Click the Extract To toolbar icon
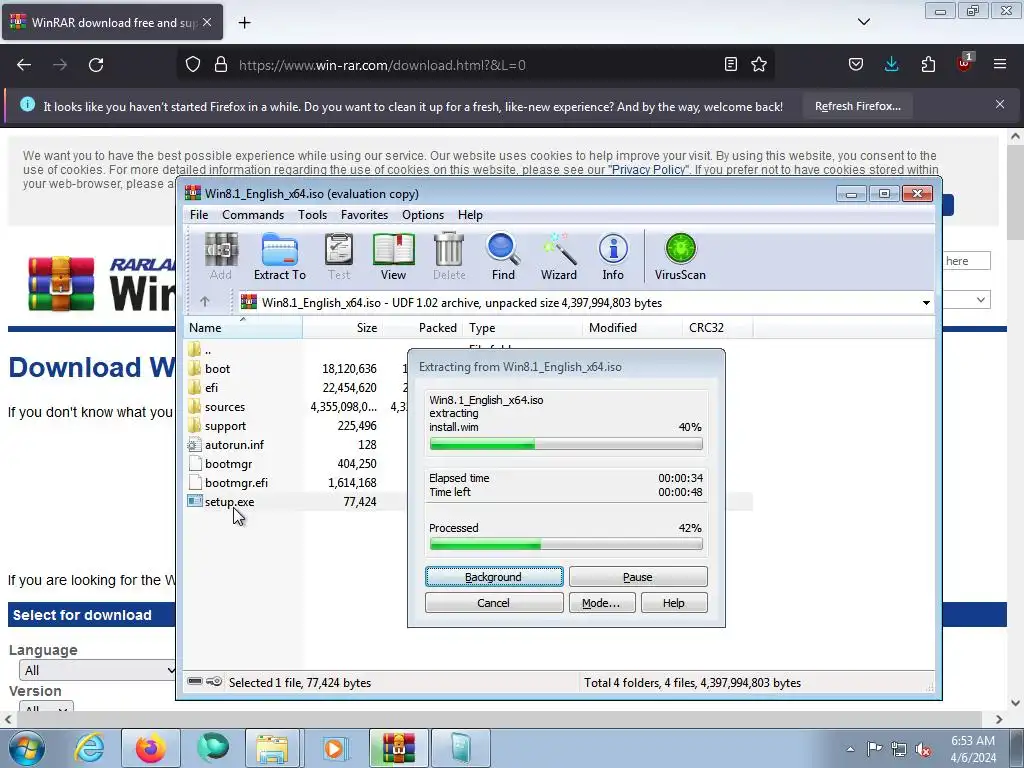Image resolution: width=1024 pixels, height=768 pixels. pos(280,256)
